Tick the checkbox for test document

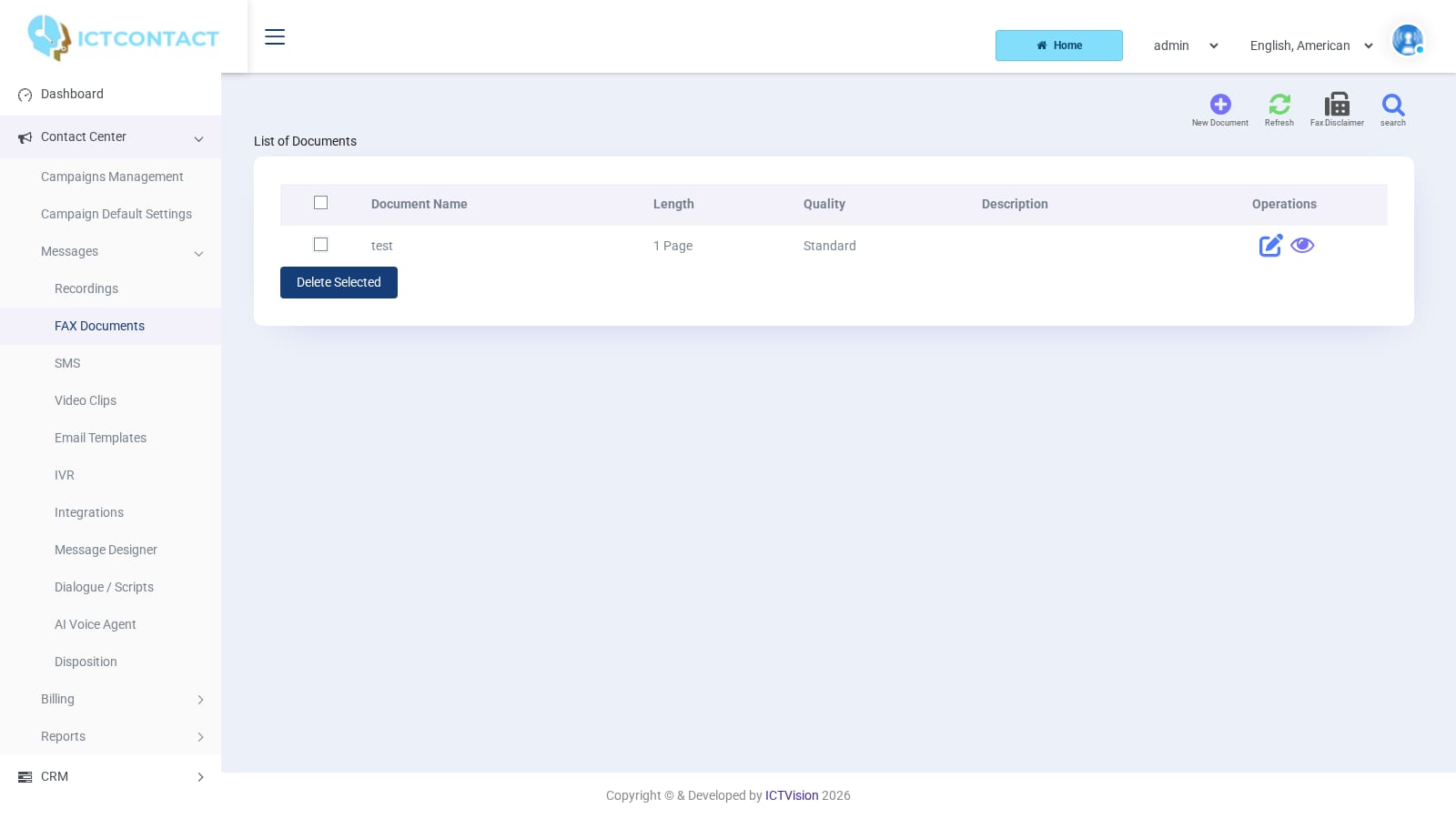320,245
